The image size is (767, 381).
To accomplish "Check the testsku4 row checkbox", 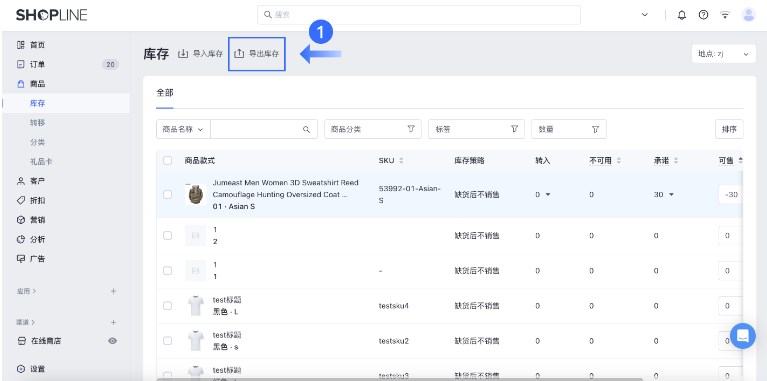I will (167, 306).
